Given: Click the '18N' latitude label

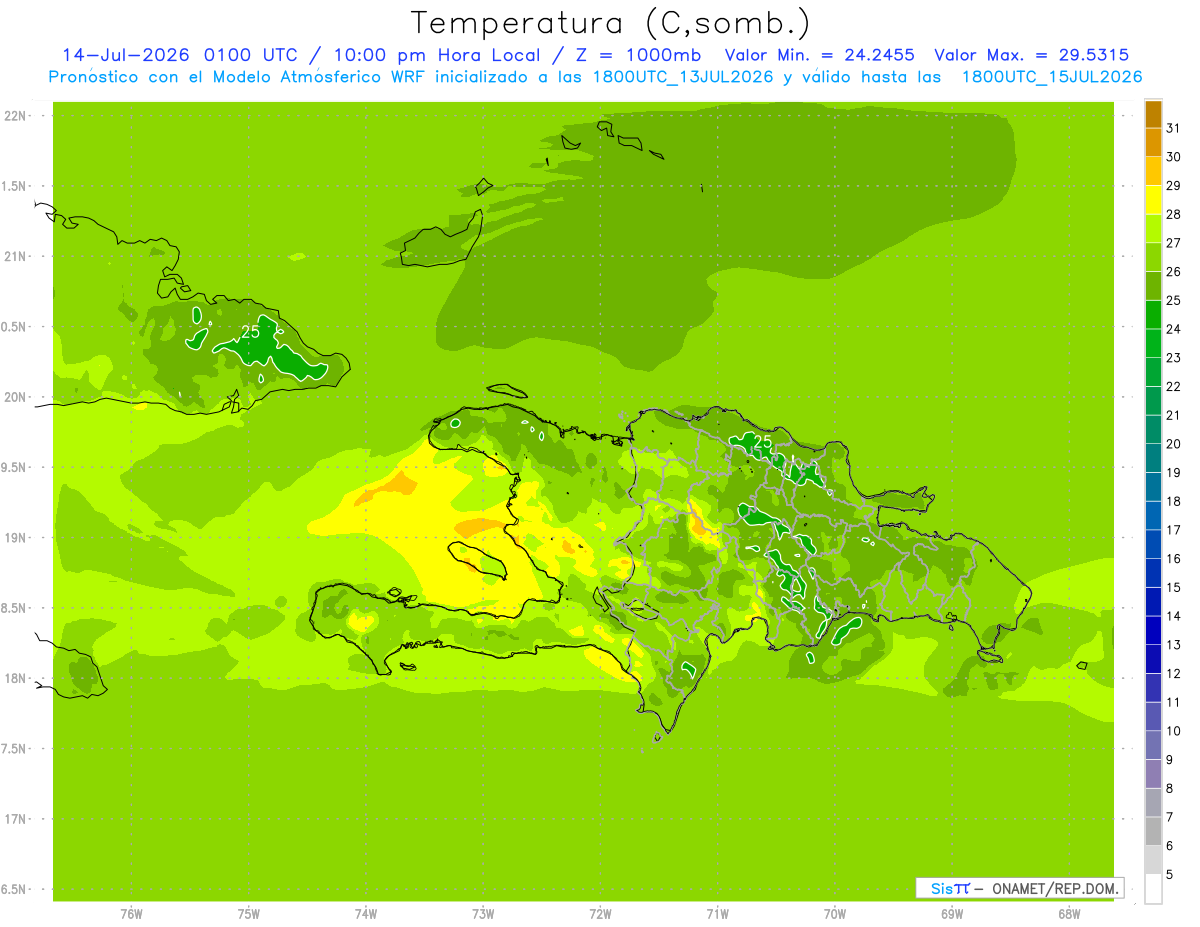Looking at the screenshot, I should [x=15, y=678].
